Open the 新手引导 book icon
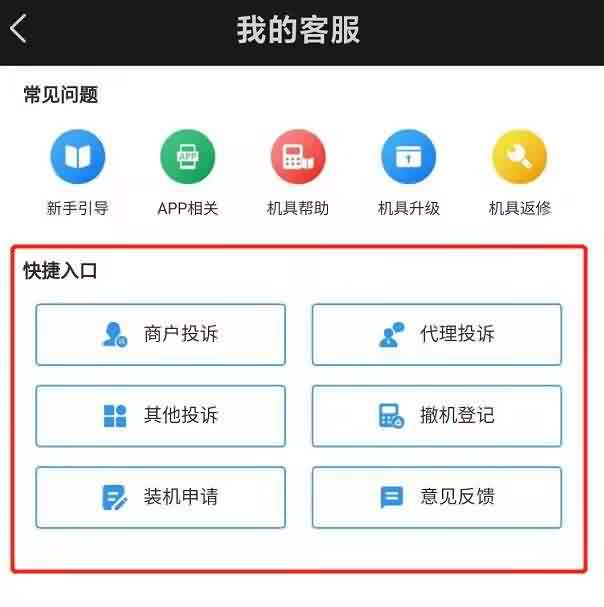This screenshot has height=607, width=604. [x=78, y=157]
